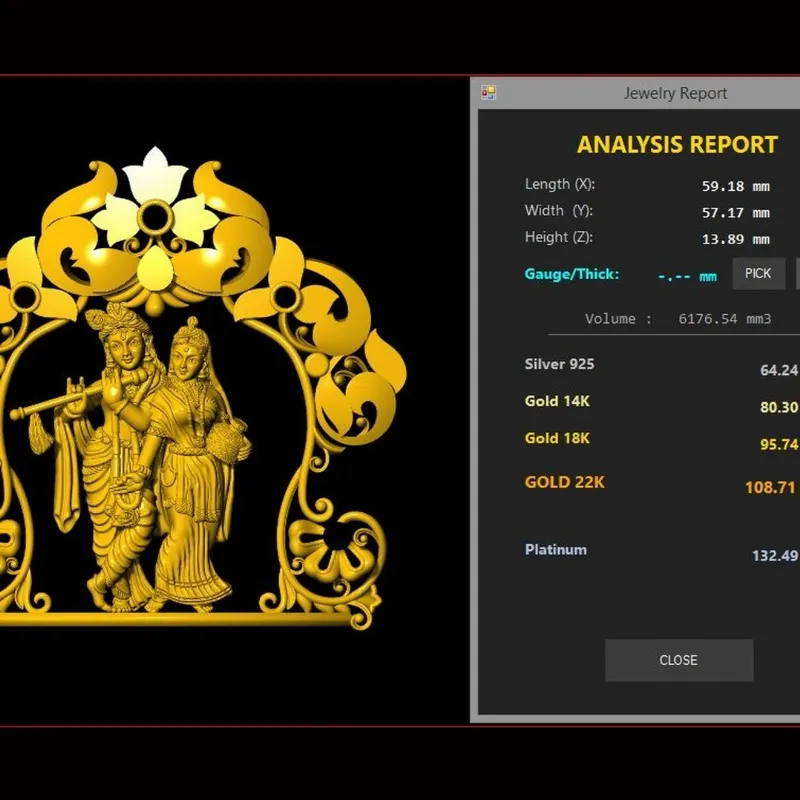Click the Silver 925 label
Viewport: 800px width, 800px height.
pos(560,364)
